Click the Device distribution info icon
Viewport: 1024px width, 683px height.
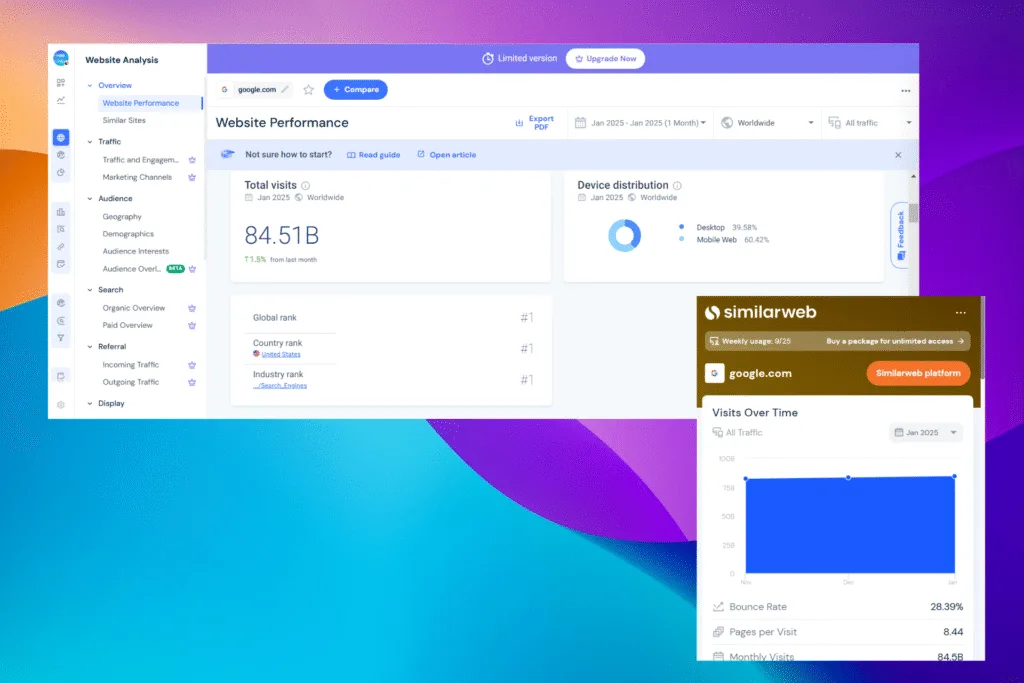[x=677, y=185]
